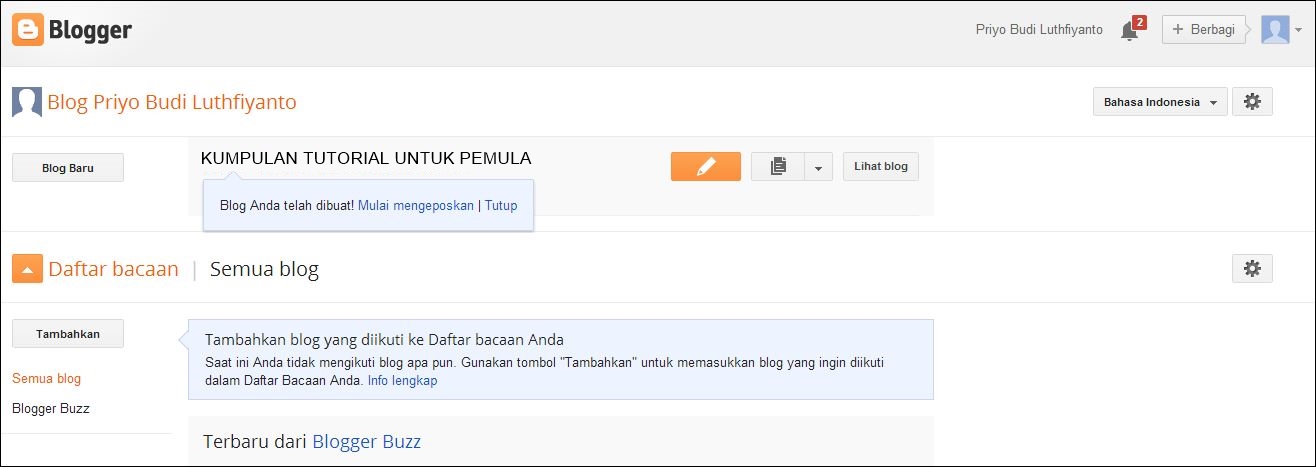
Task: Expand the account dropdown arrow
Action: tap(1298, 30)
